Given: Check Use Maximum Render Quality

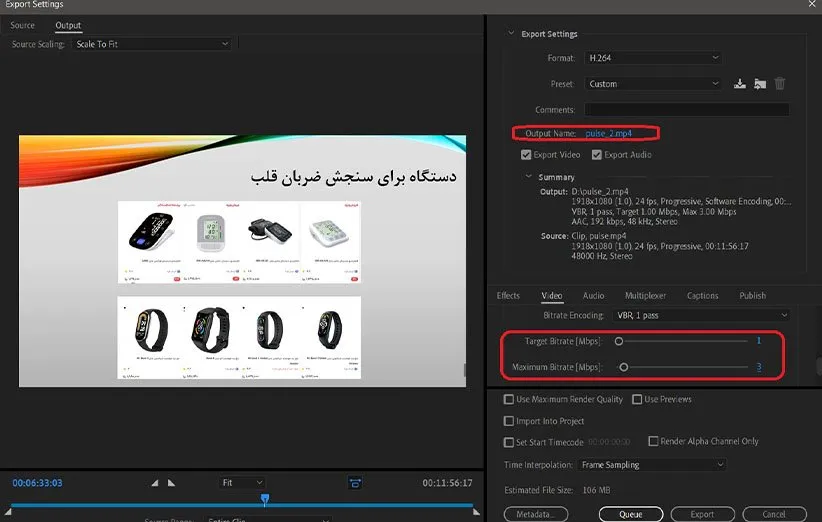Looking at the screenshot, I should click(509, 400).
